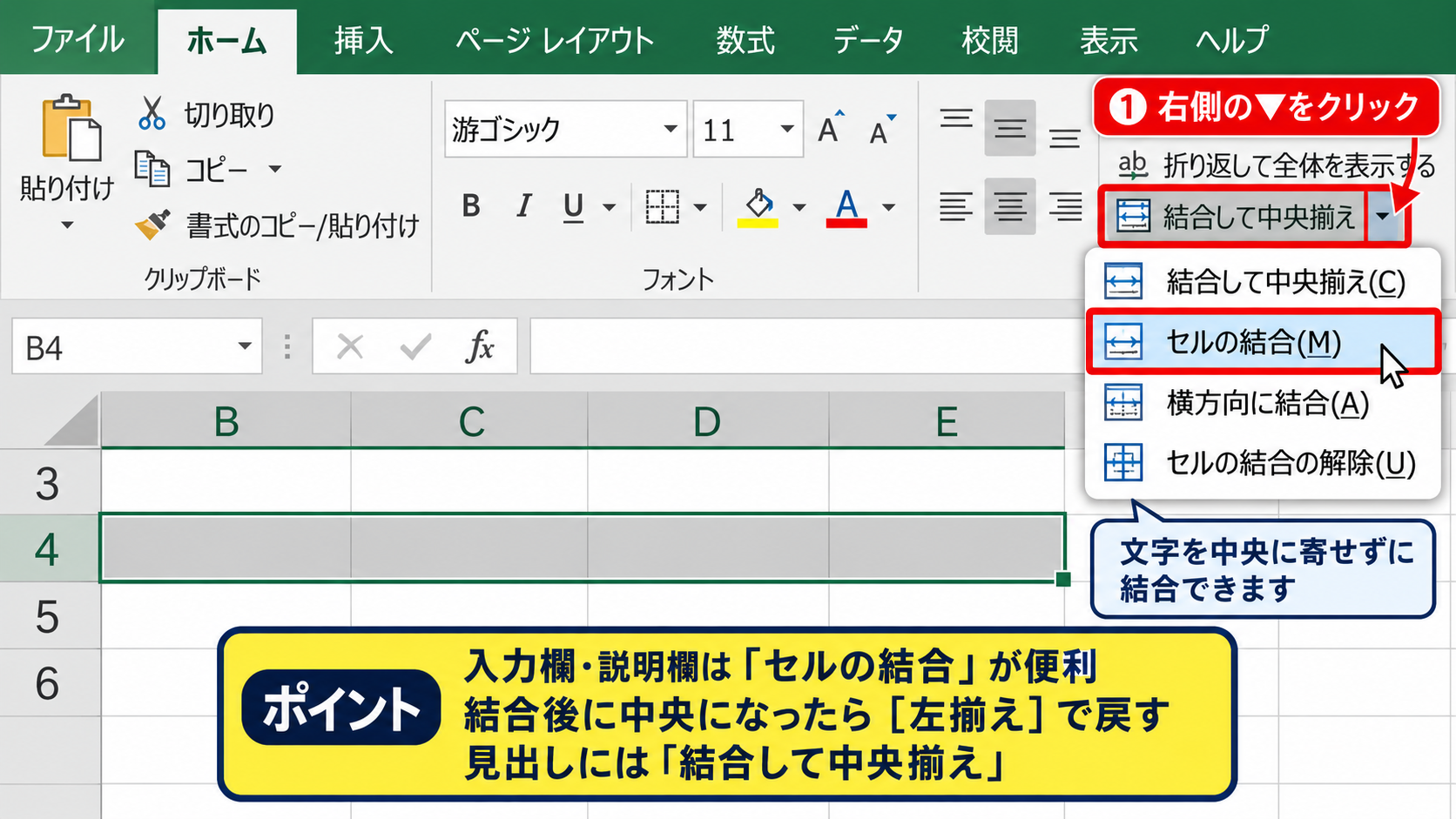Increase font size with large A icon
1456x819 pixels.
pyautogui.click(x=832, y=127)
